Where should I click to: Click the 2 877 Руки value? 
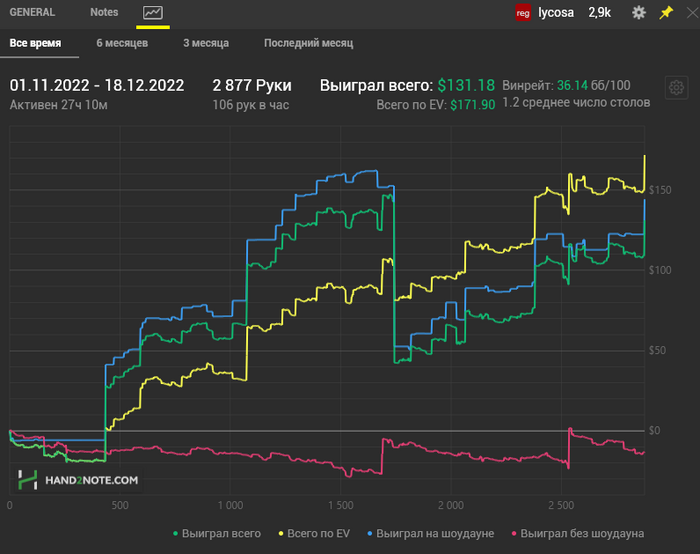click(252, 85)
